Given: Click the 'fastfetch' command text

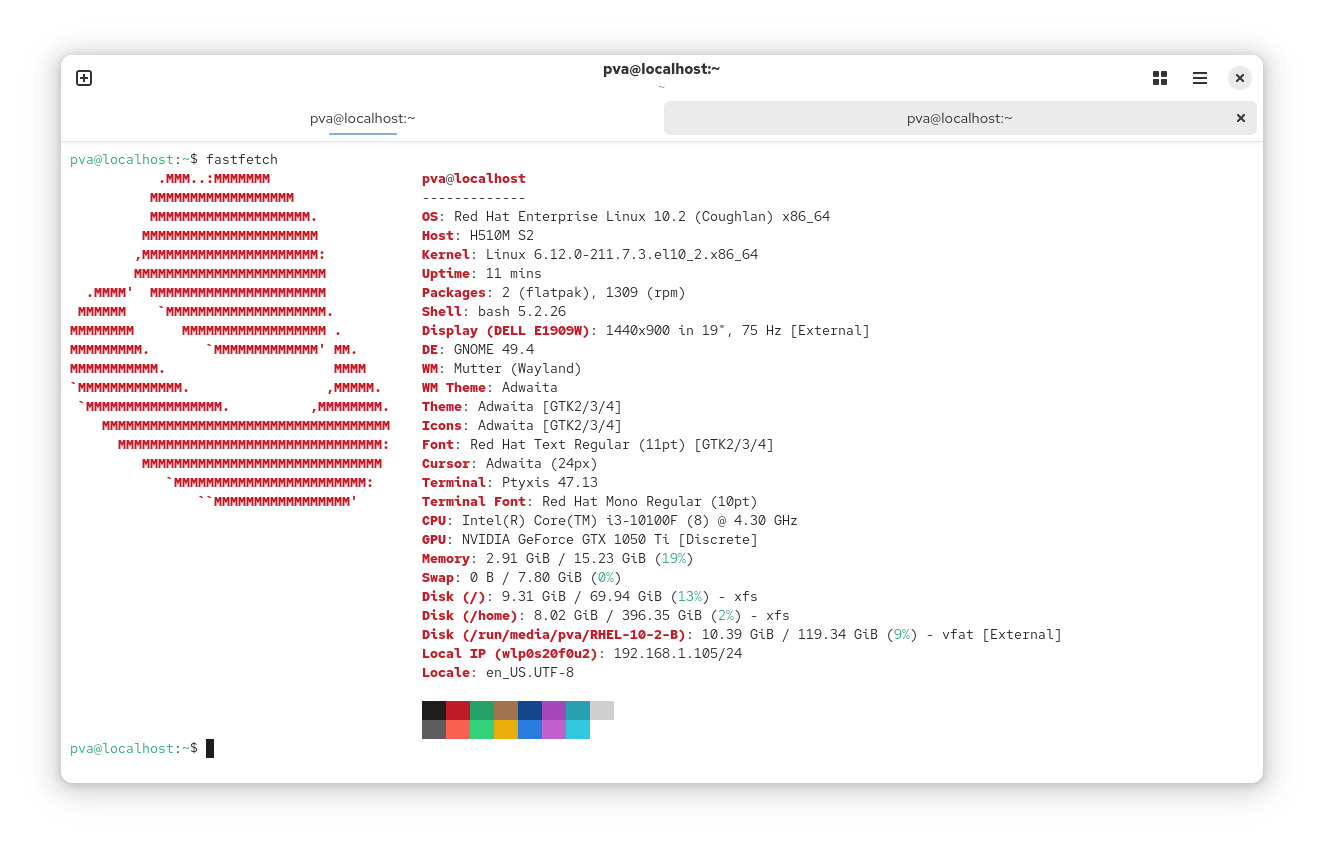Looking at the screenshot, I should 242,159.
